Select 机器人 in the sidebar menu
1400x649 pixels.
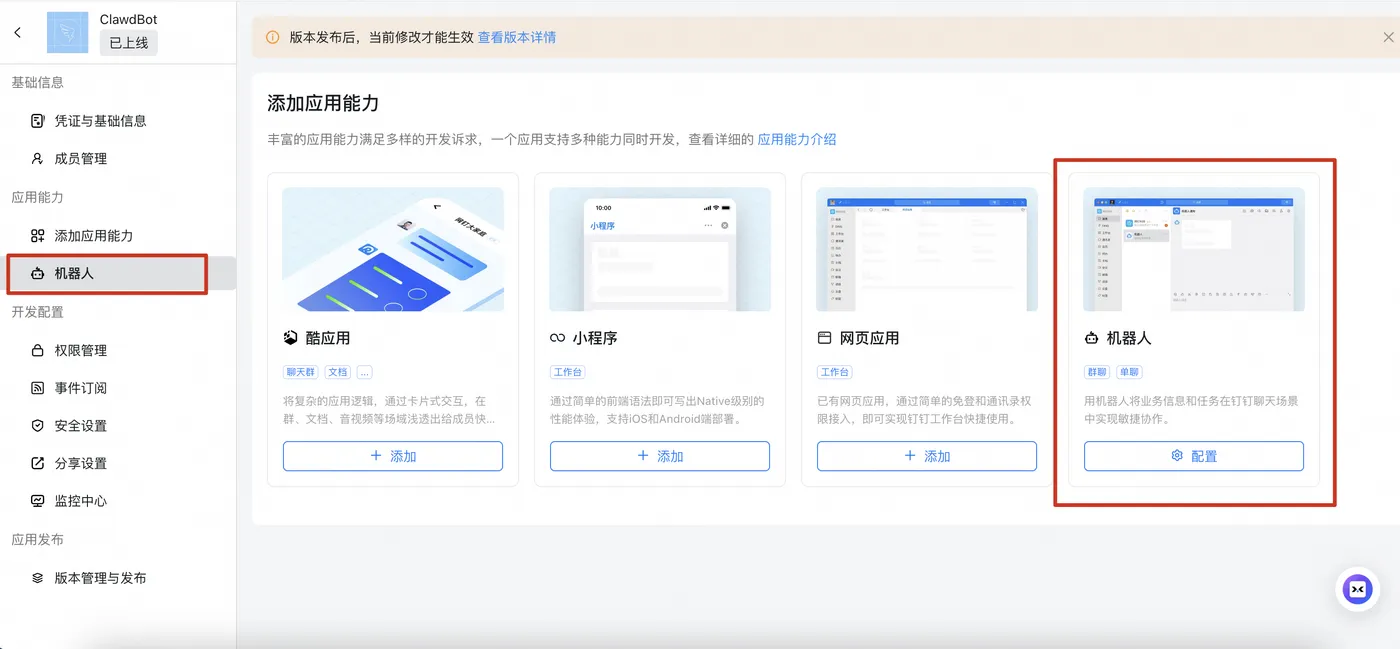tap(118, 274)
